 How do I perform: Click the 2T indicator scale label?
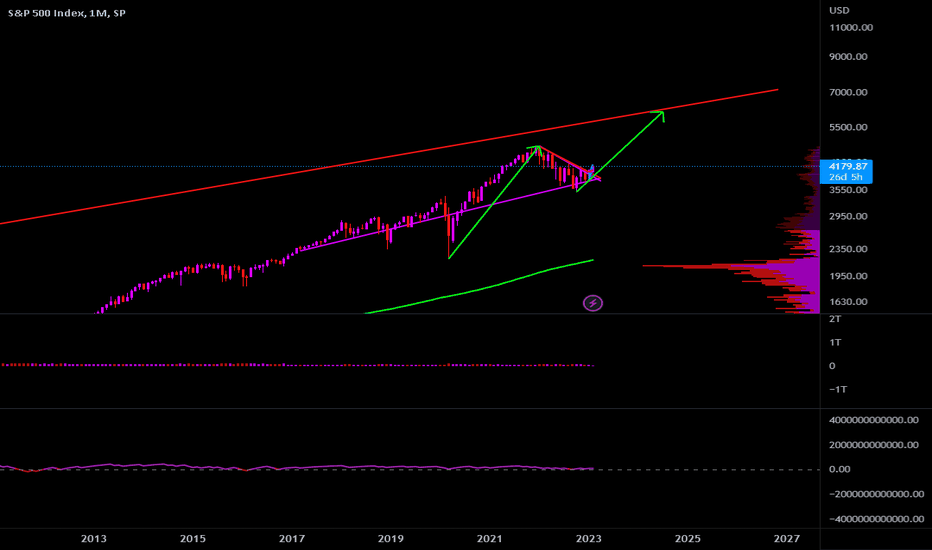click(x=835, y=319)
